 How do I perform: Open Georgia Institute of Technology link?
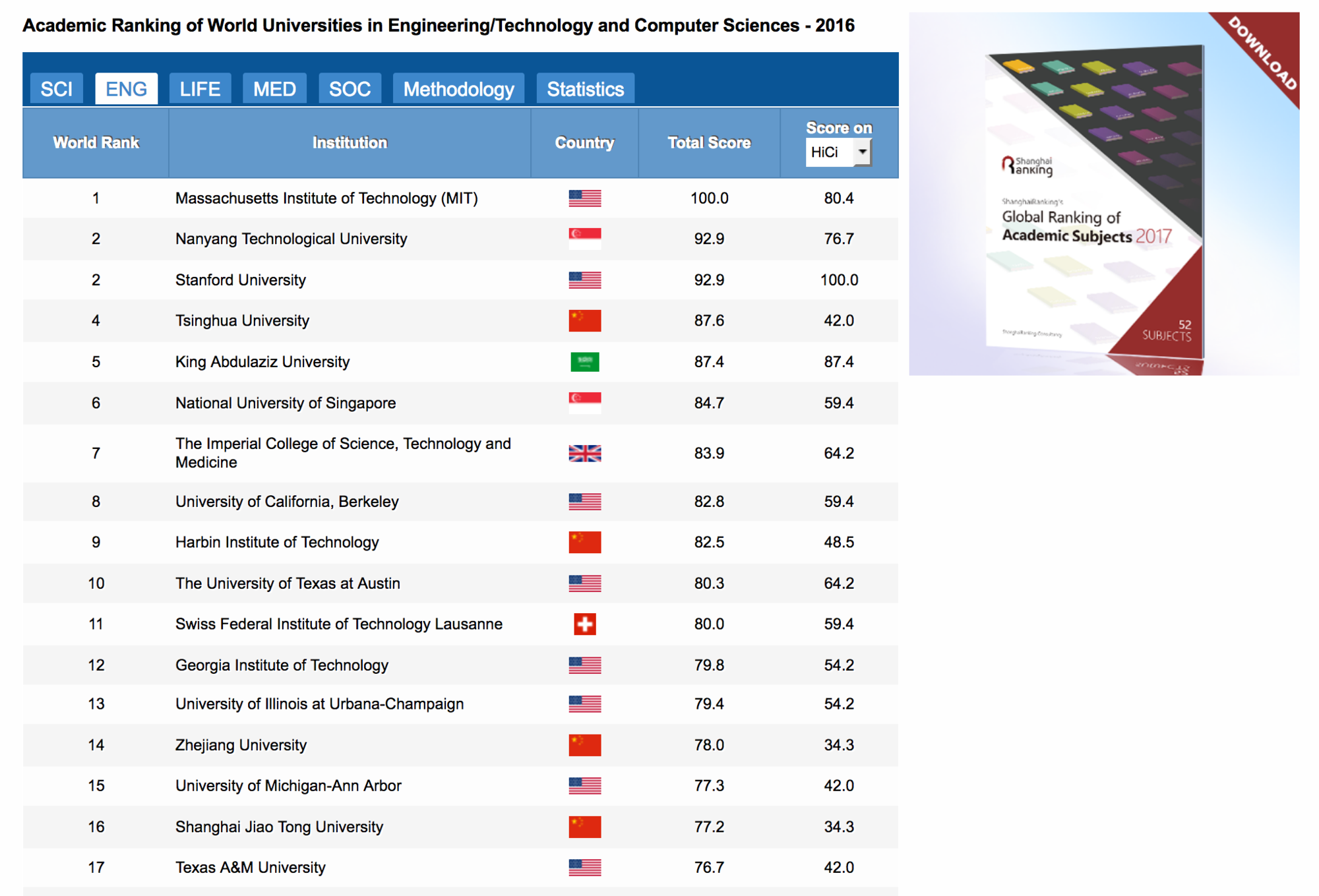coord(282,665)
